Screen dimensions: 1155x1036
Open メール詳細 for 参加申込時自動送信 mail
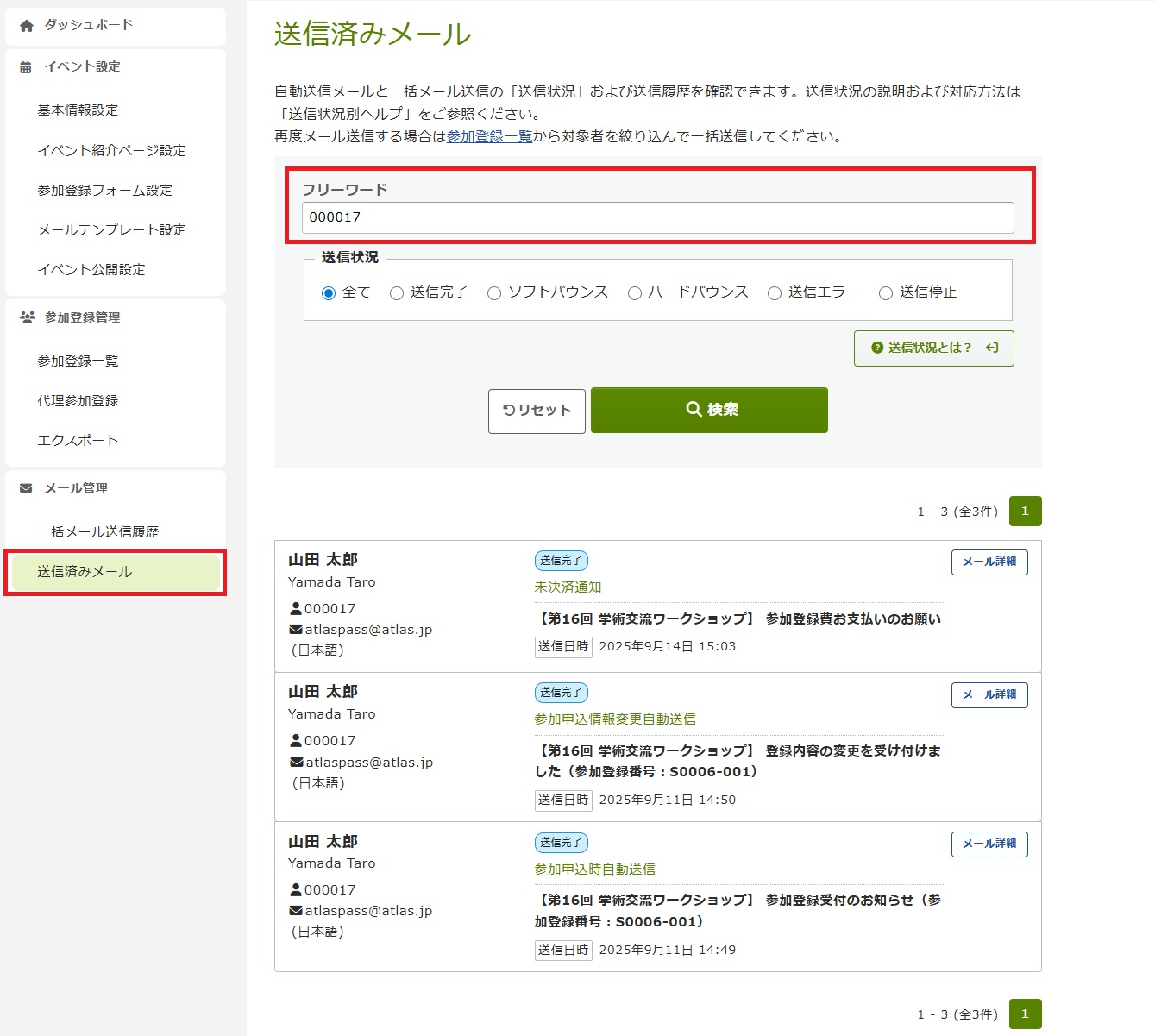coord(989,844)
